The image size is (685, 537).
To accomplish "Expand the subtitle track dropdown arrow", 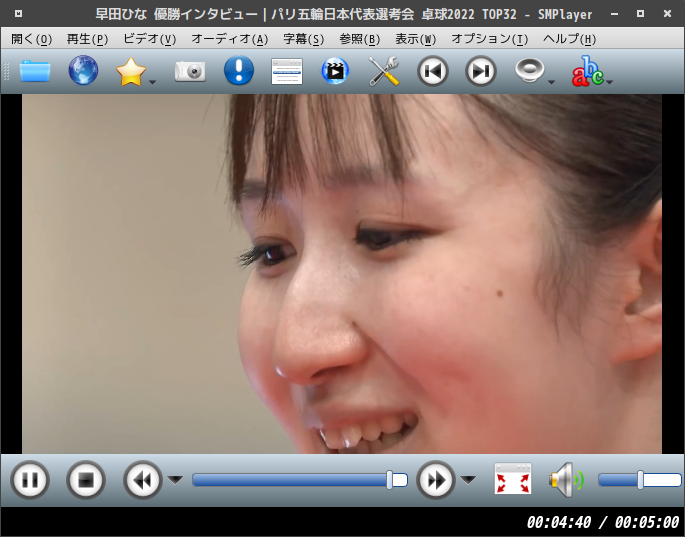I will tap(609, 82).
